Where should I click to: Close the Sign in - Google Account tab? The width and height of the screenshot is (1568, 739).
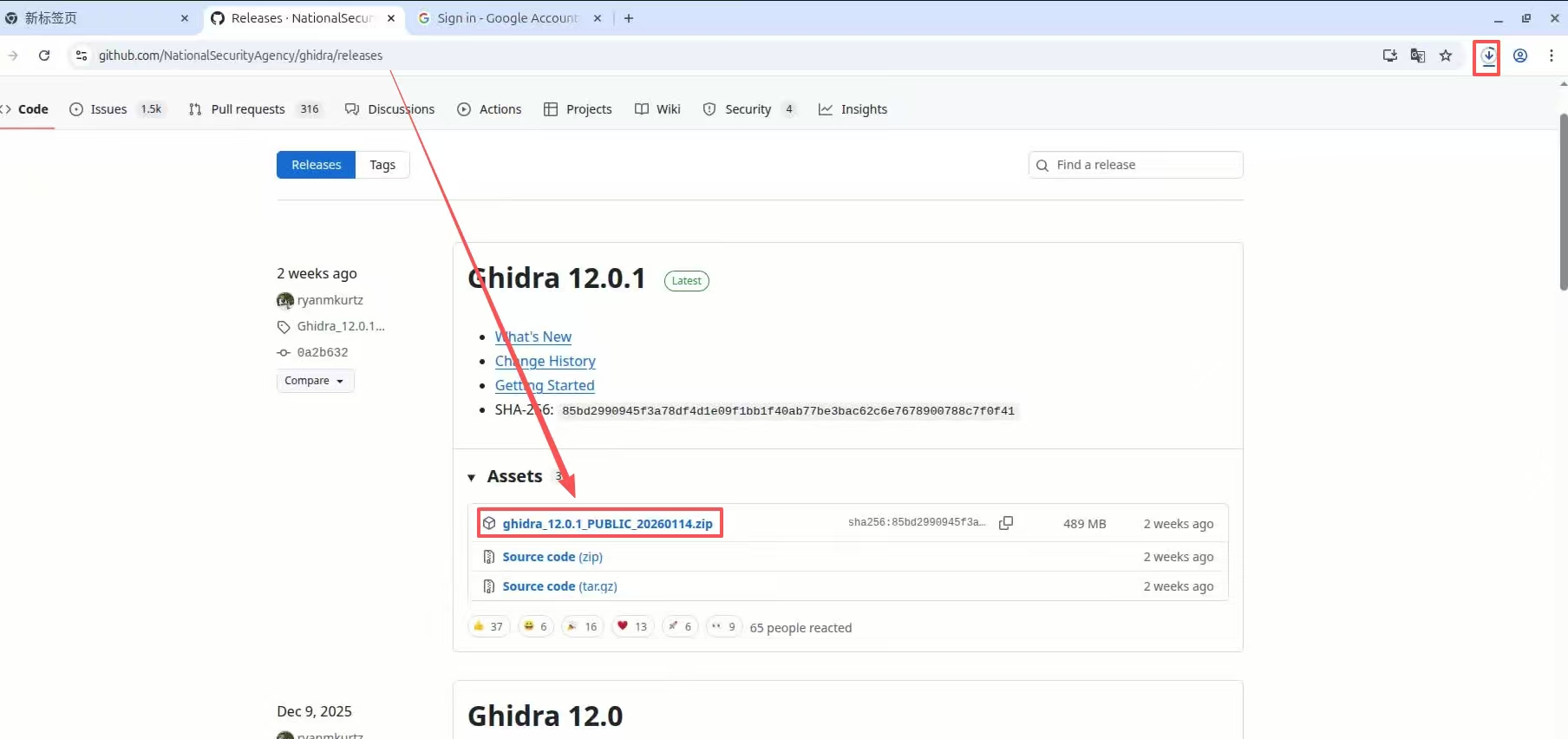tap(598, 18)
